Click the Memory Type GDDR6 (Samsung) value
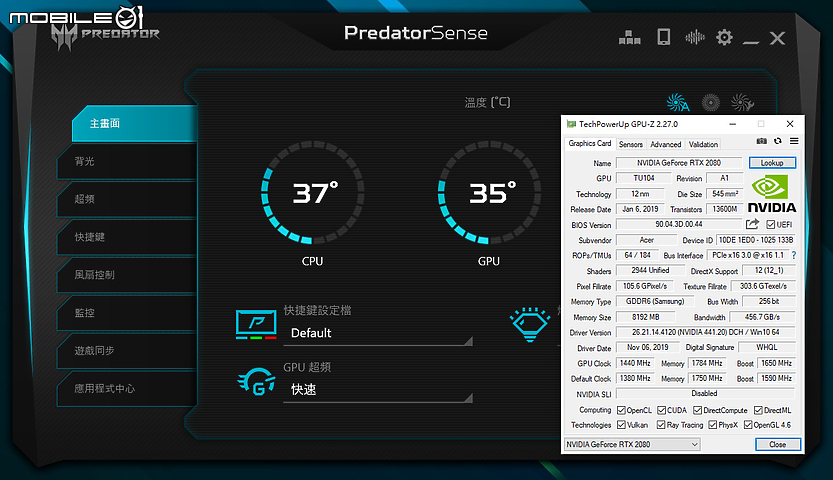Viewport: 833px width, 480px height. pyautogui.click(x=654, y=302)
